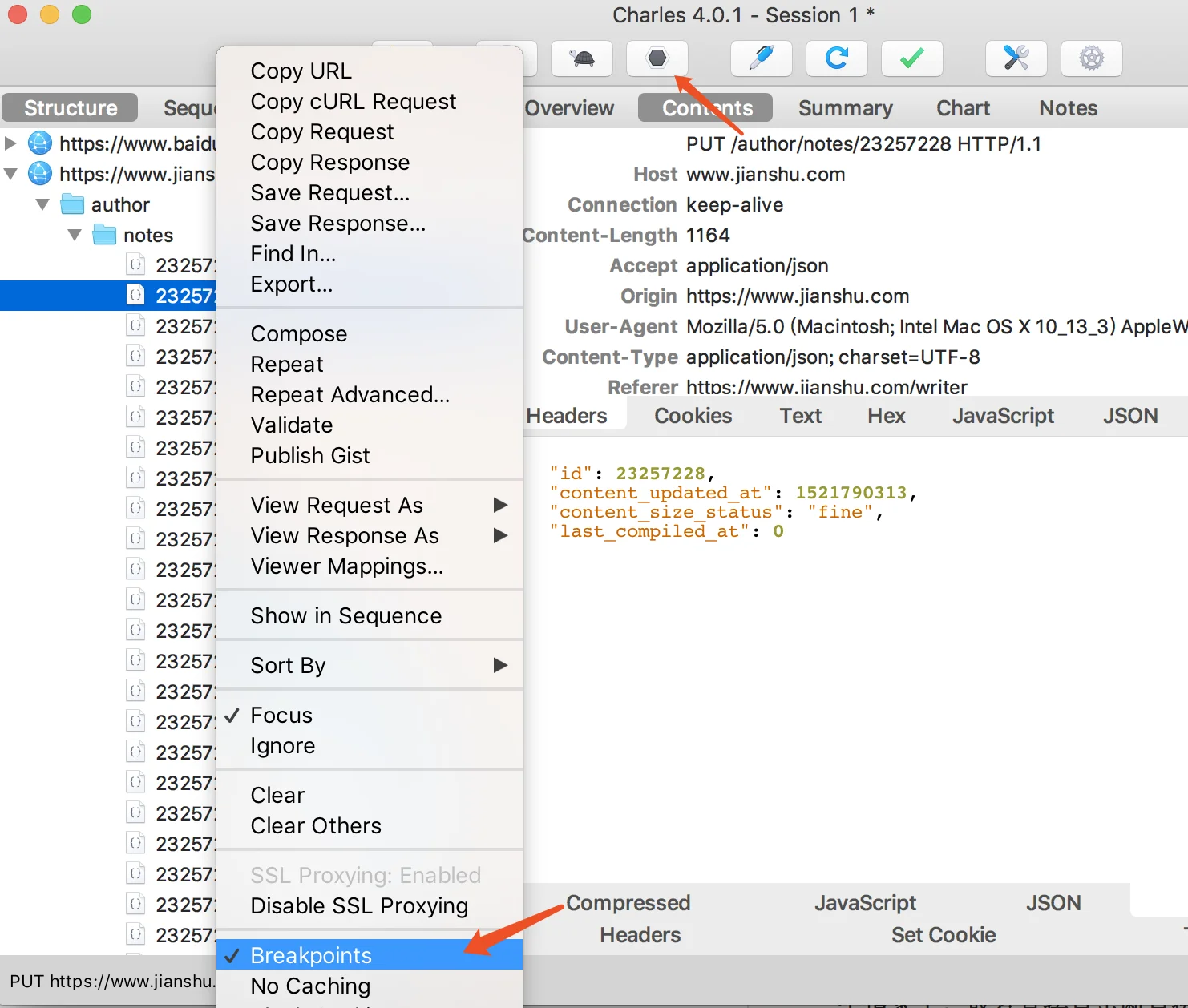Toggle the Breakpoints menu option
The width and height of the screenshot is (1188, 1008).
pos(370,955)
